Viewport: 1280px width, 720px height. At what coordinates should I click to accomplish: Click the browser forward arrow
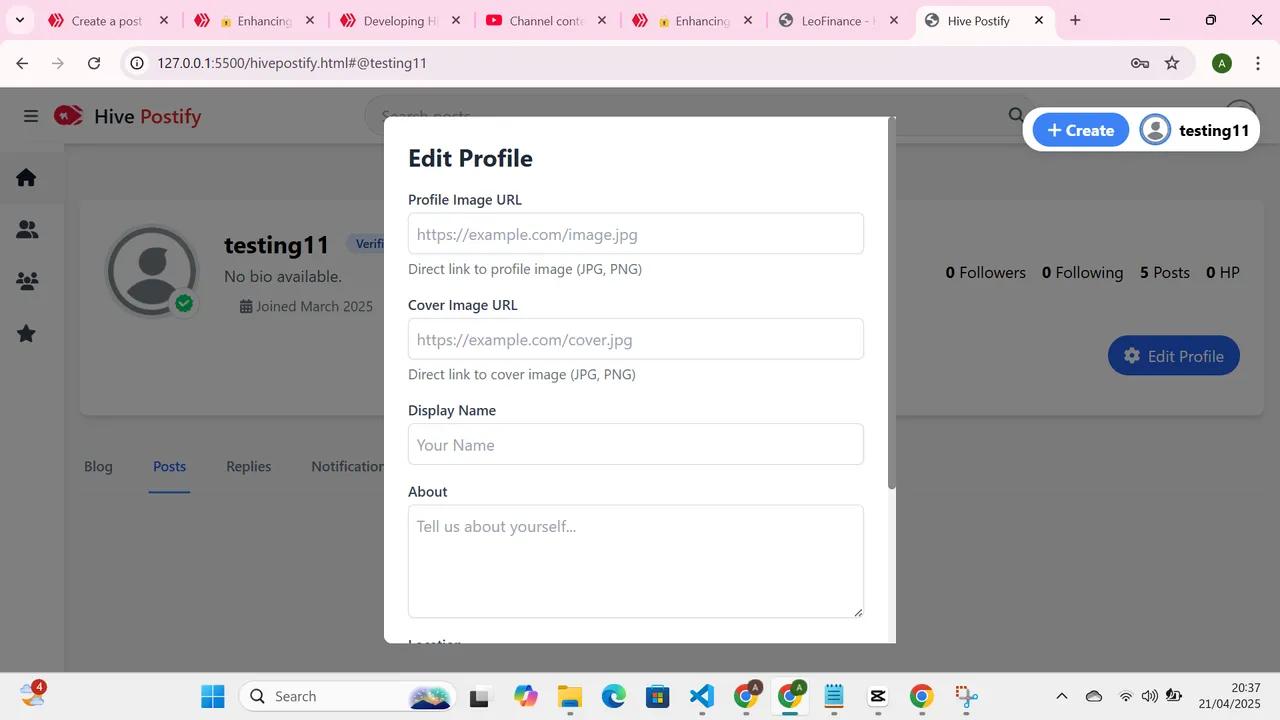tap(58, 63)
